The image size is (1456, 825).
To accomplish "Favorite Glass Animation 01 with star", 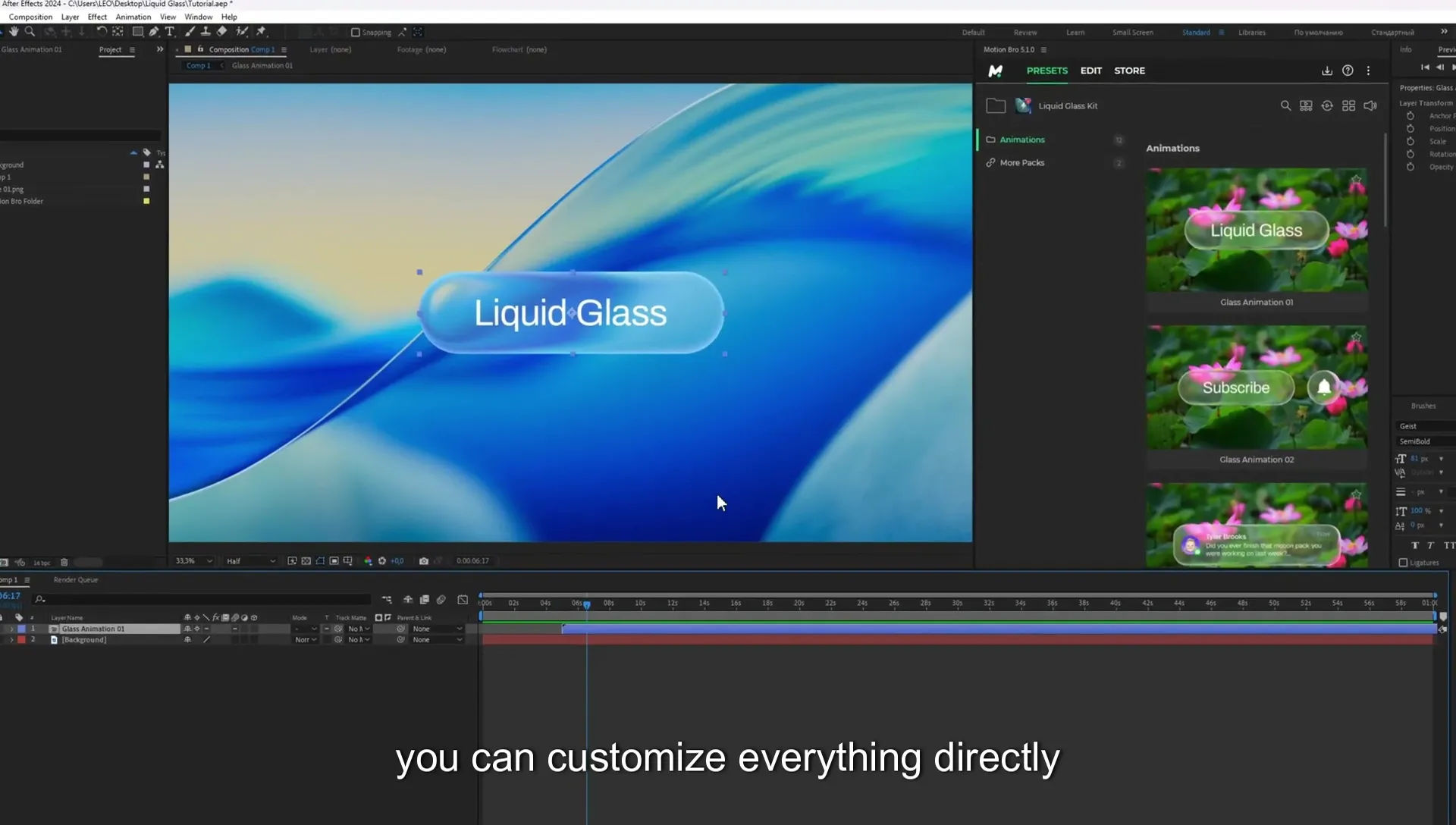I will pyautogui.click(x=1356, y=180).
